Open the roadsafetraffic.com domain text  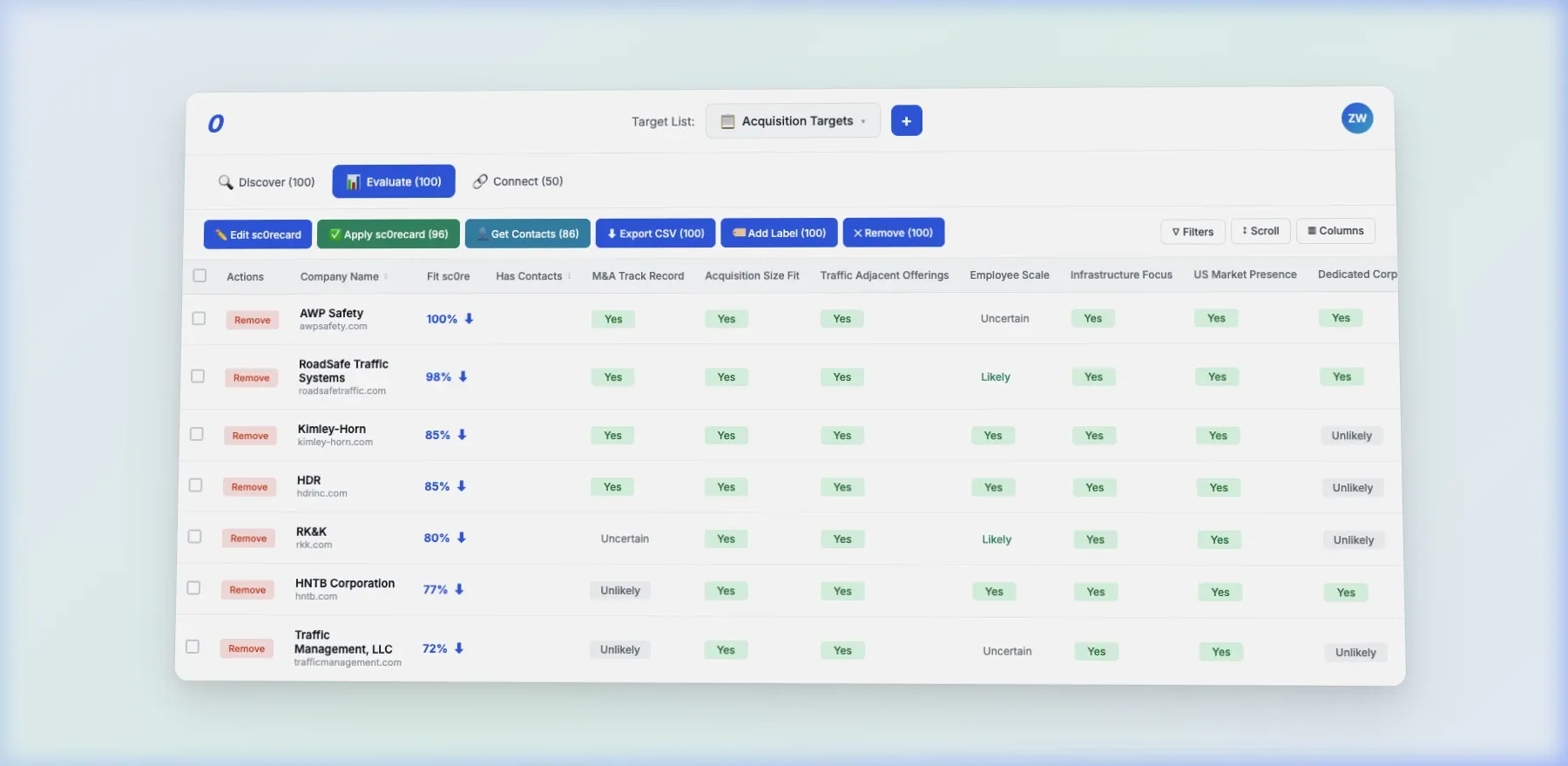(342, 391)
